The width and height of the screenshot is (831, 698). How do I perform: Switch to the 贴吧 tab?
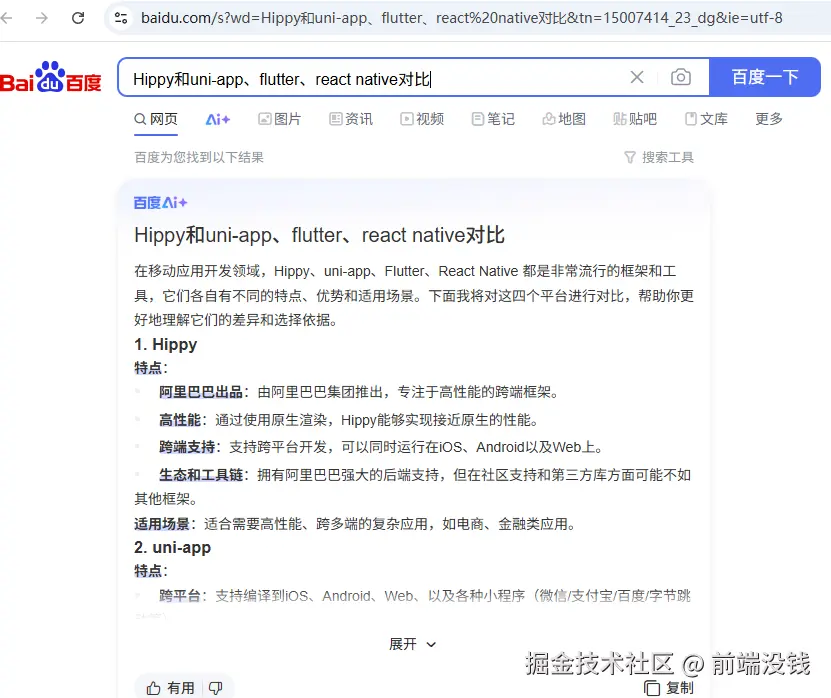tap(635, 119)
